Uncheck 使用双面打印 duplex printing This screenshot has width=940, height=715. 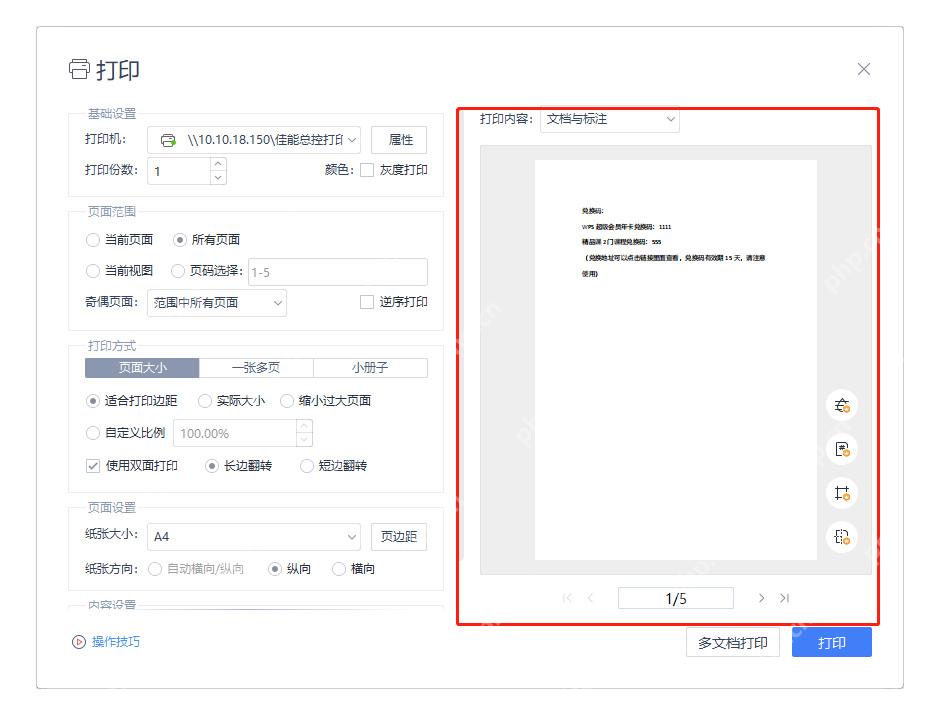[93, 466]
